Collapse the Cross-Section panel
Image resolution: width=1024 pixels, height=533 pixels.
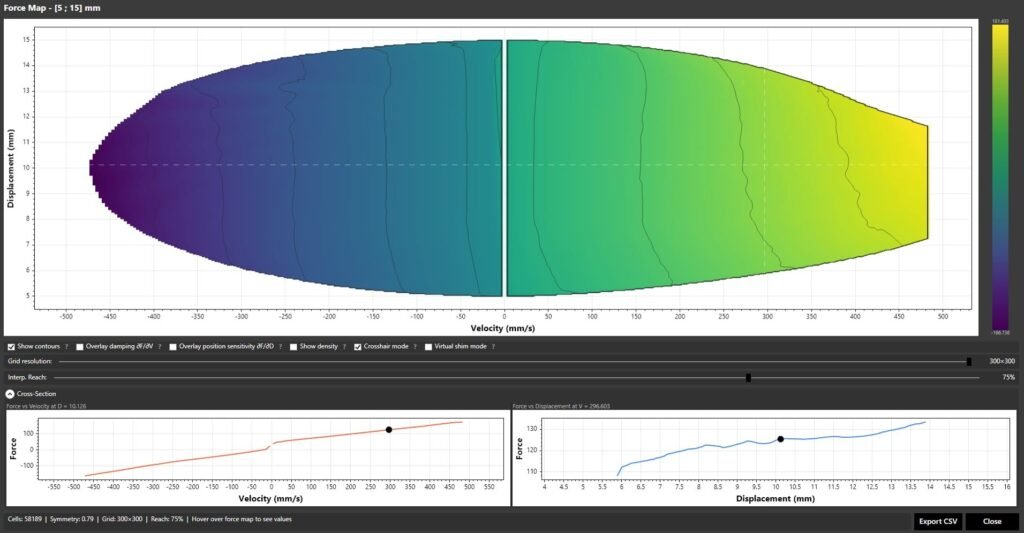pyautogui.click(x=10, y=394)
